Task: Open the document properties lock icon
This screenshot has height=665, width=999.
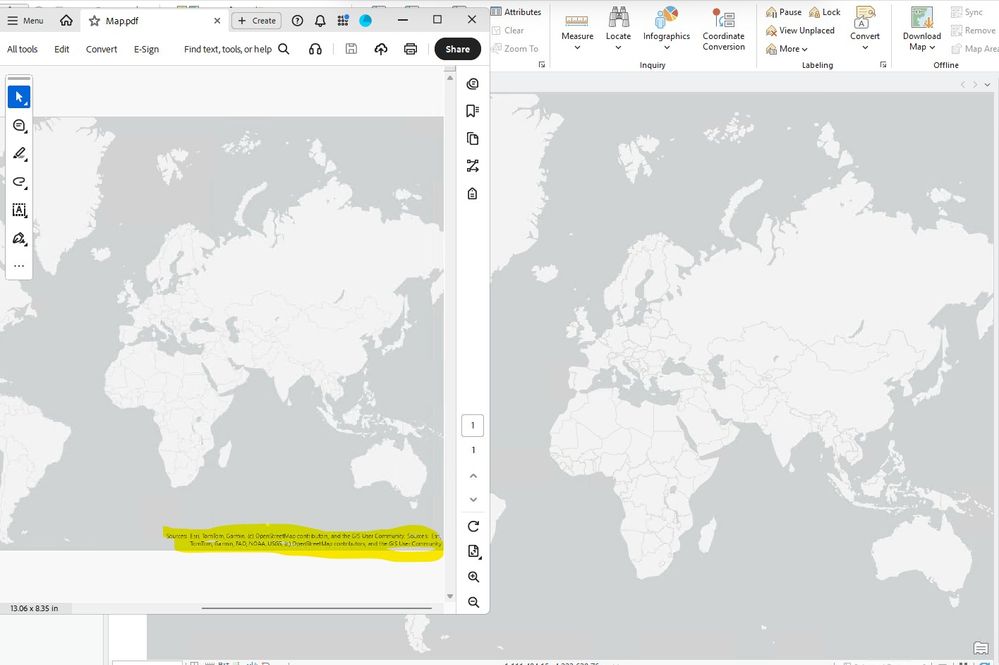Action: (x=473, y=194)
